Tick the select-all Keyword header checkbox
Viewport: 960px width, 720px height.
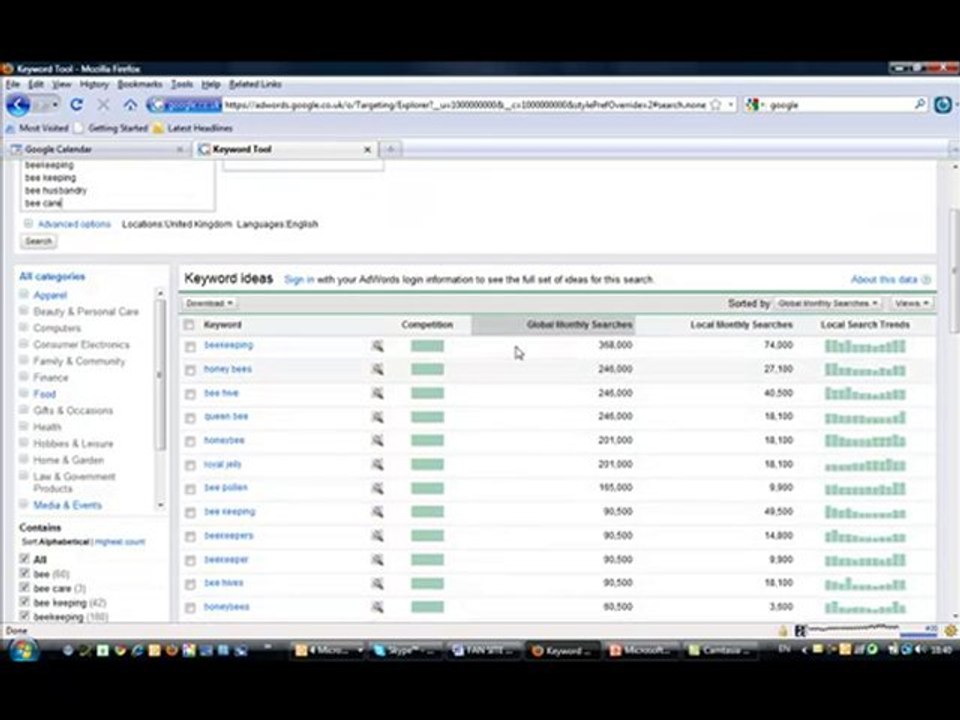[189, 325]
